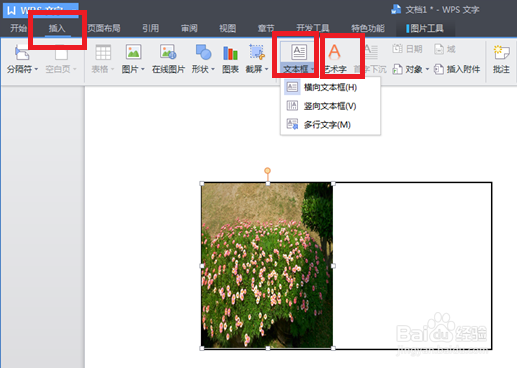Choose 多行文字(M) from the menu
The image size is (517, 368).
[330, 125]
